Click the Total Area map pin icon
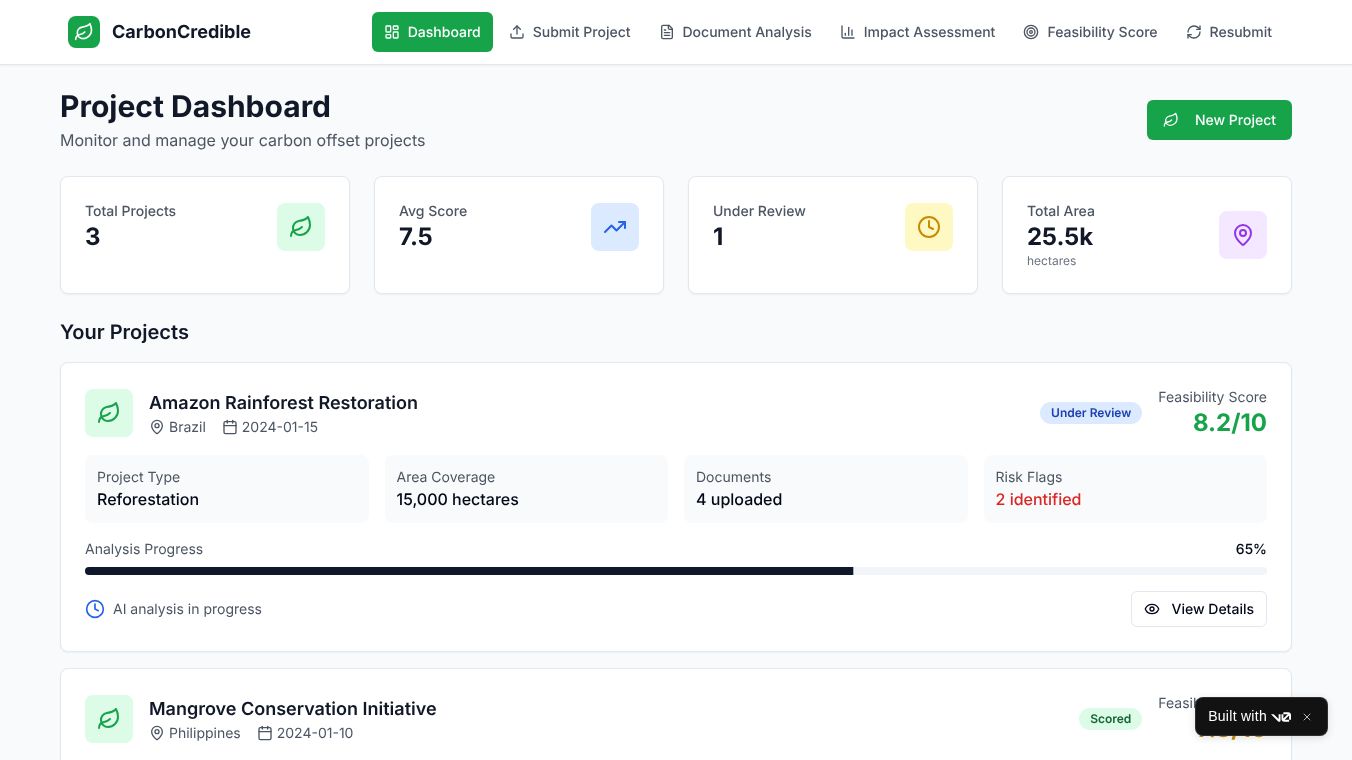 tap(1243, 235)
